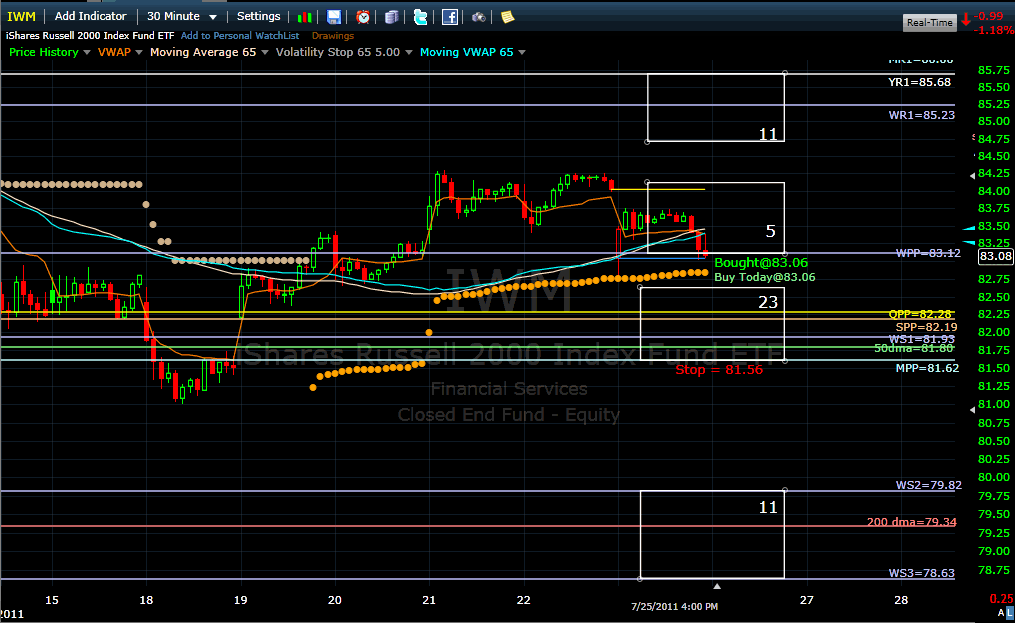Image resolution: width=1015 pixels, height=623 pixels.
Task: Select the rectangle drawing labeled 5
Action: pos(715,218)
